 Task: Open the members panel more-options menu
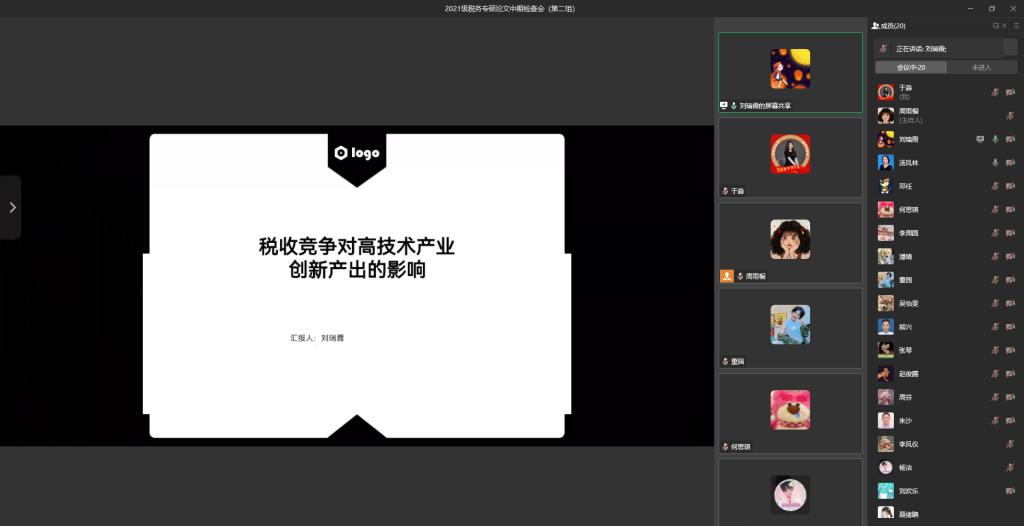tap(1016, 25)
